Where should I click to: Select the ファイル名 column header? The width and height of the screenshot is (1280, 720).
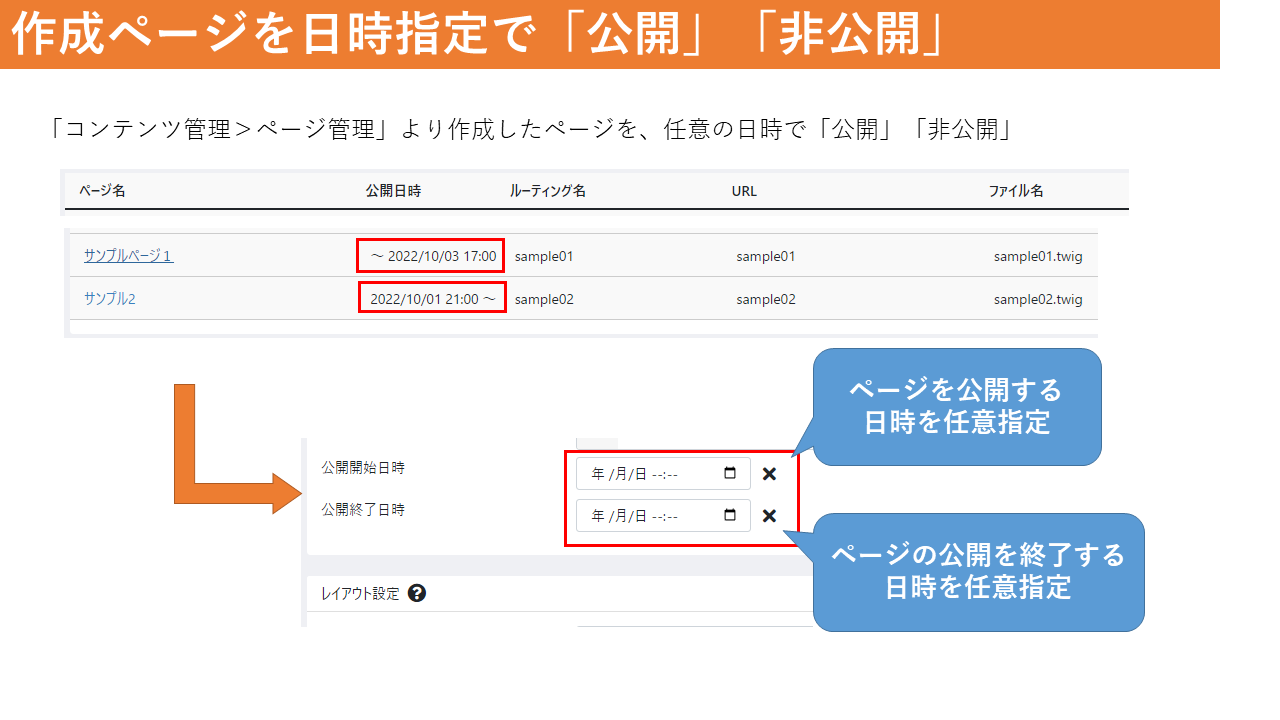point(1016,191)
